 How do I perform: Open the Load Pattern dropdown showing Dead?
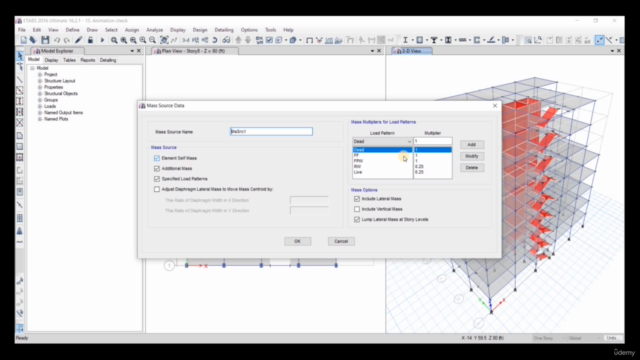pyautogui.click(x=382, y=141)
